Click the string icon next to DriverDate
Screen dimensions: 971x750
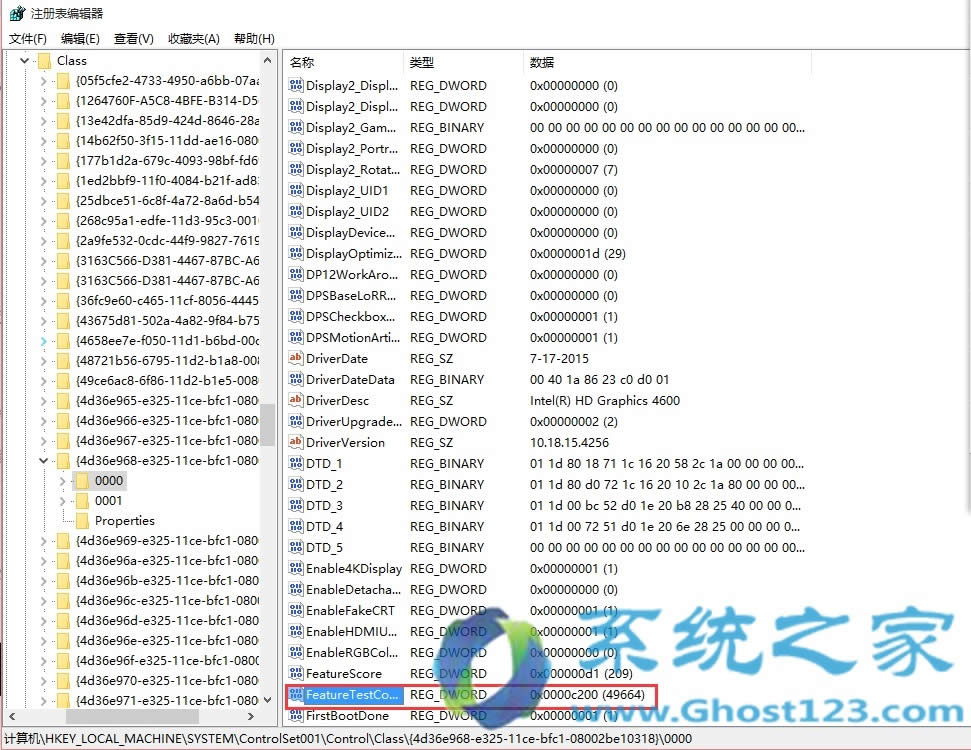pyautogui.click(x=295, y=358)
